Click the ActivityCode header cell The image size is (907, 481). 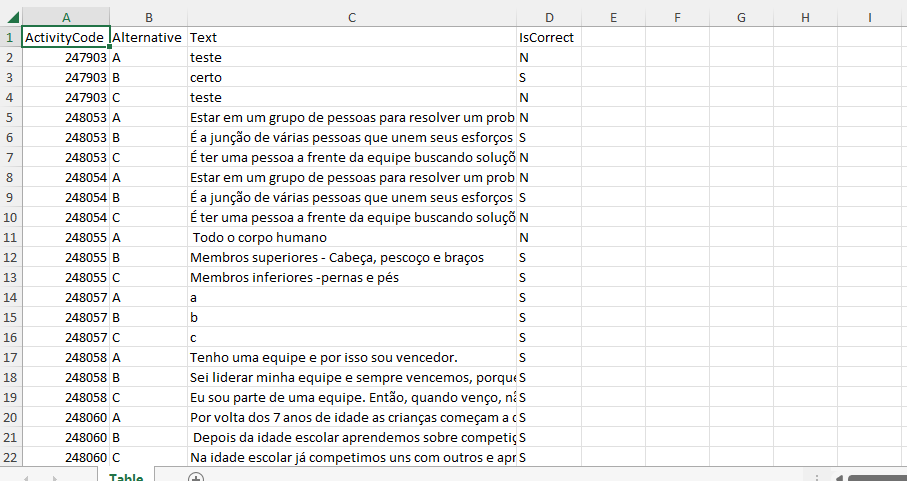pos(65,38)
